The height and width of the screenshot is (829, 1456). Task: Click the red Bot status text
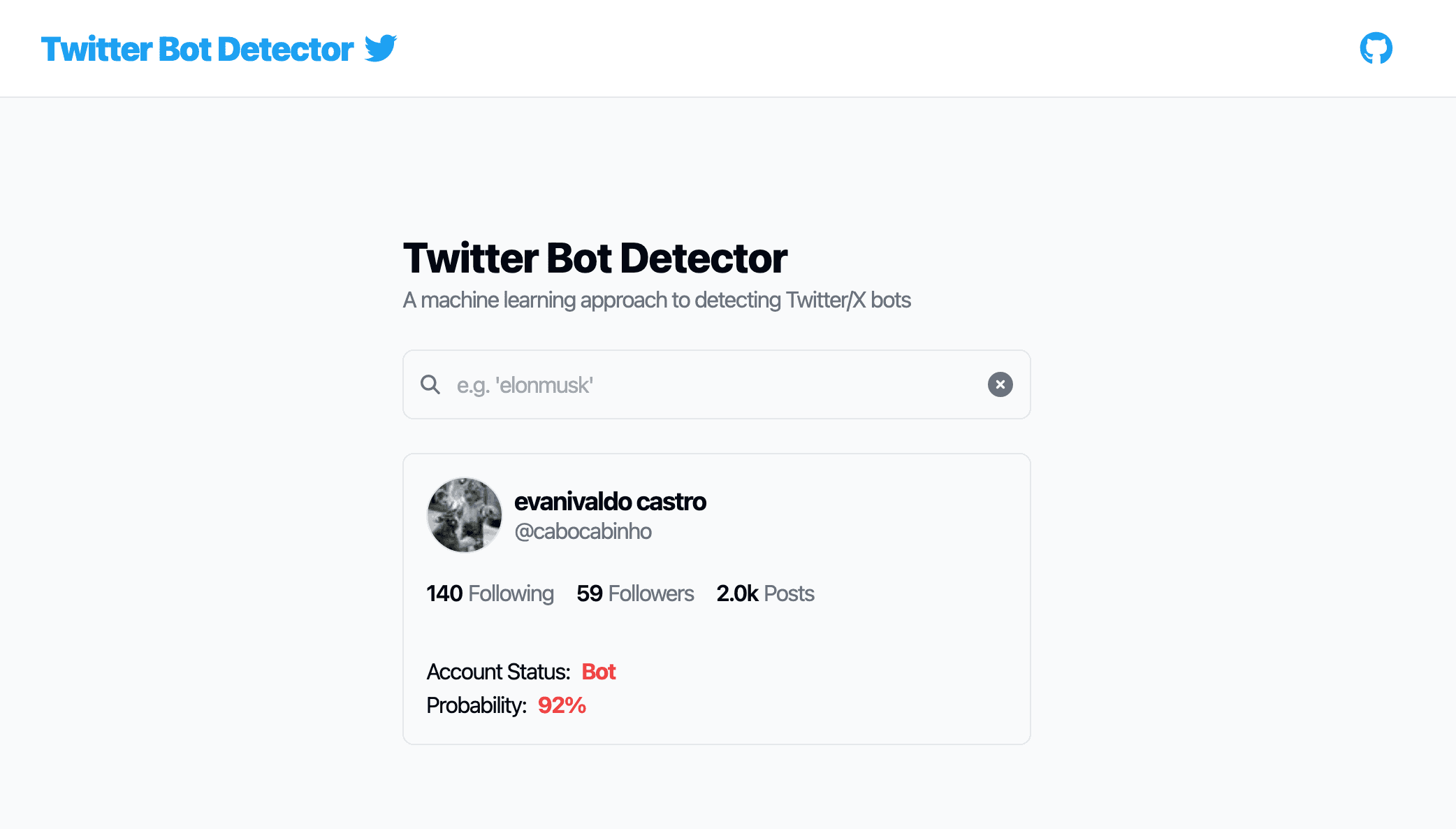coord(598,672)
